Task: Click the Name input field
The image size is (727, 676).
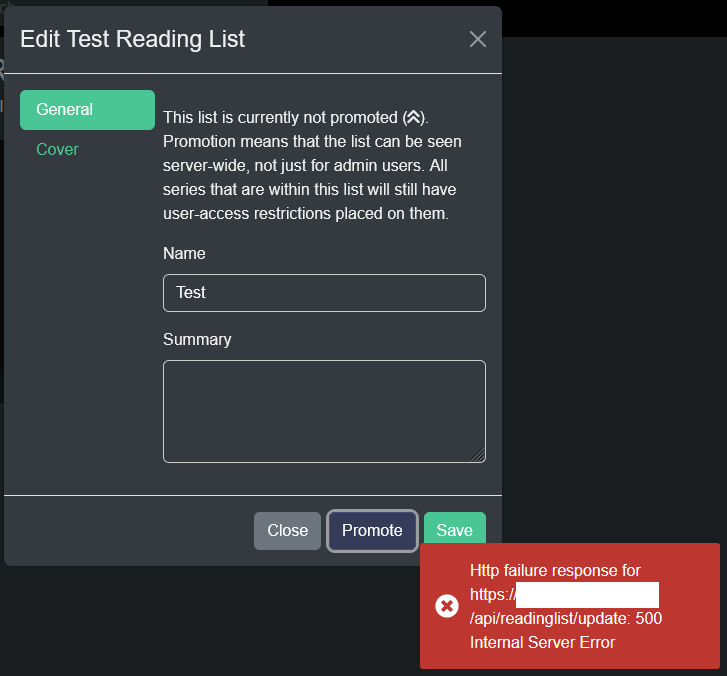Action: pos(324,293)
